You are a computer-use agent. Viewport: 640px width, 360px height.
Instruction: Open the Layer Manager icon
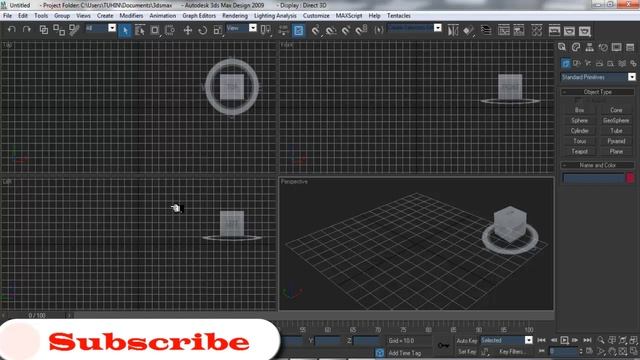click(x=486, y=30)
